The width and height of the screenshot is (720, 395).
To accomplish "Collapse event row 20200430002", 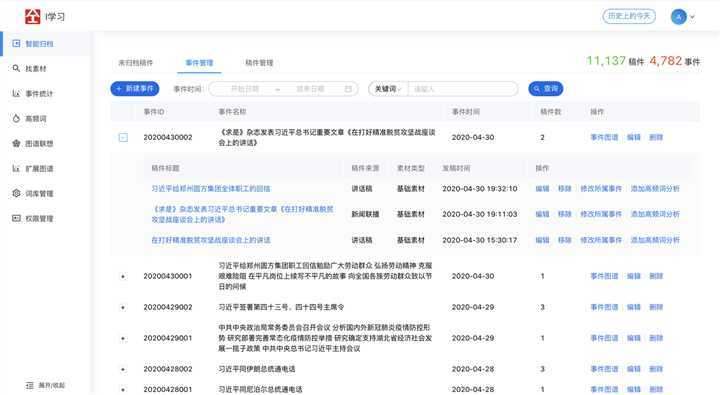I will coord(123,137).
